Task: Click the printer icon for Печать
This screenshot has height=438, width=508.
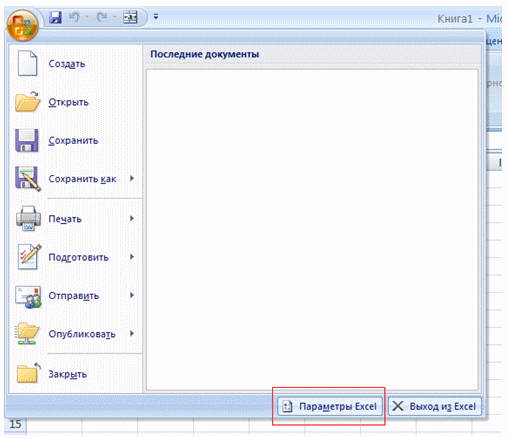Action: tap(28, 218)
